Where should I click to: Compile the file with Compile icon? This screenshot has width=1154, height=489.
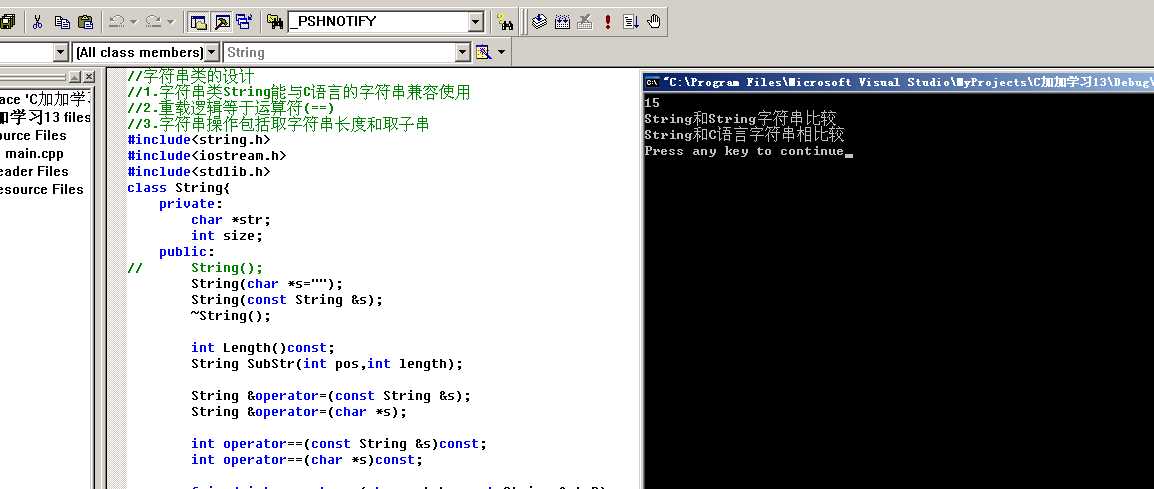point(539,21)
